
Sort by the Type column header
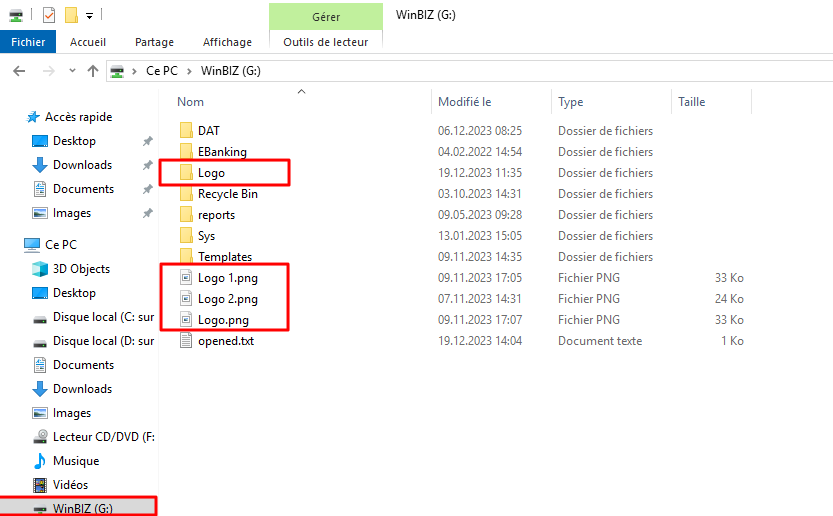(x=571, y=101)
